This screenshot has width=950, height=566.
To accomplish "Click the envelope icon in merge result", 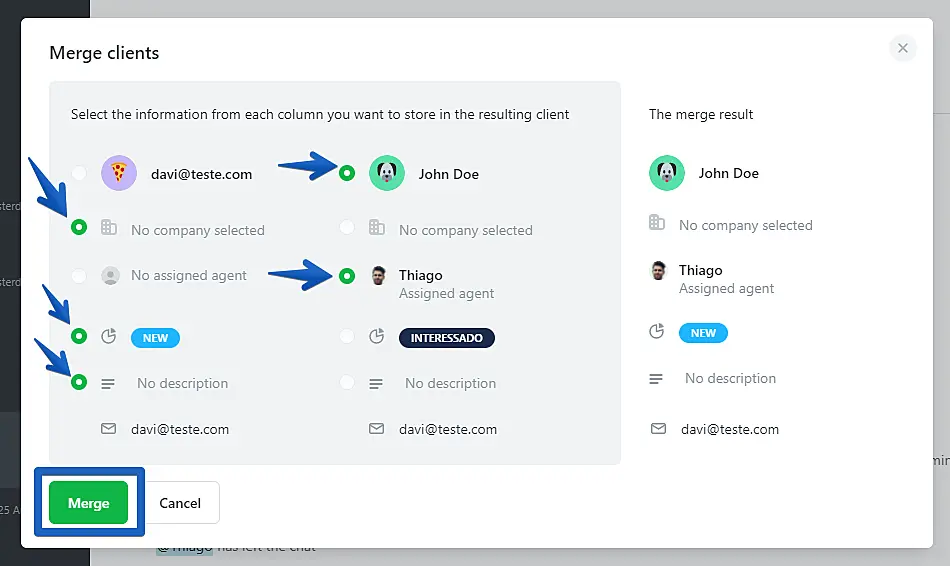I will tap(658, 429).
